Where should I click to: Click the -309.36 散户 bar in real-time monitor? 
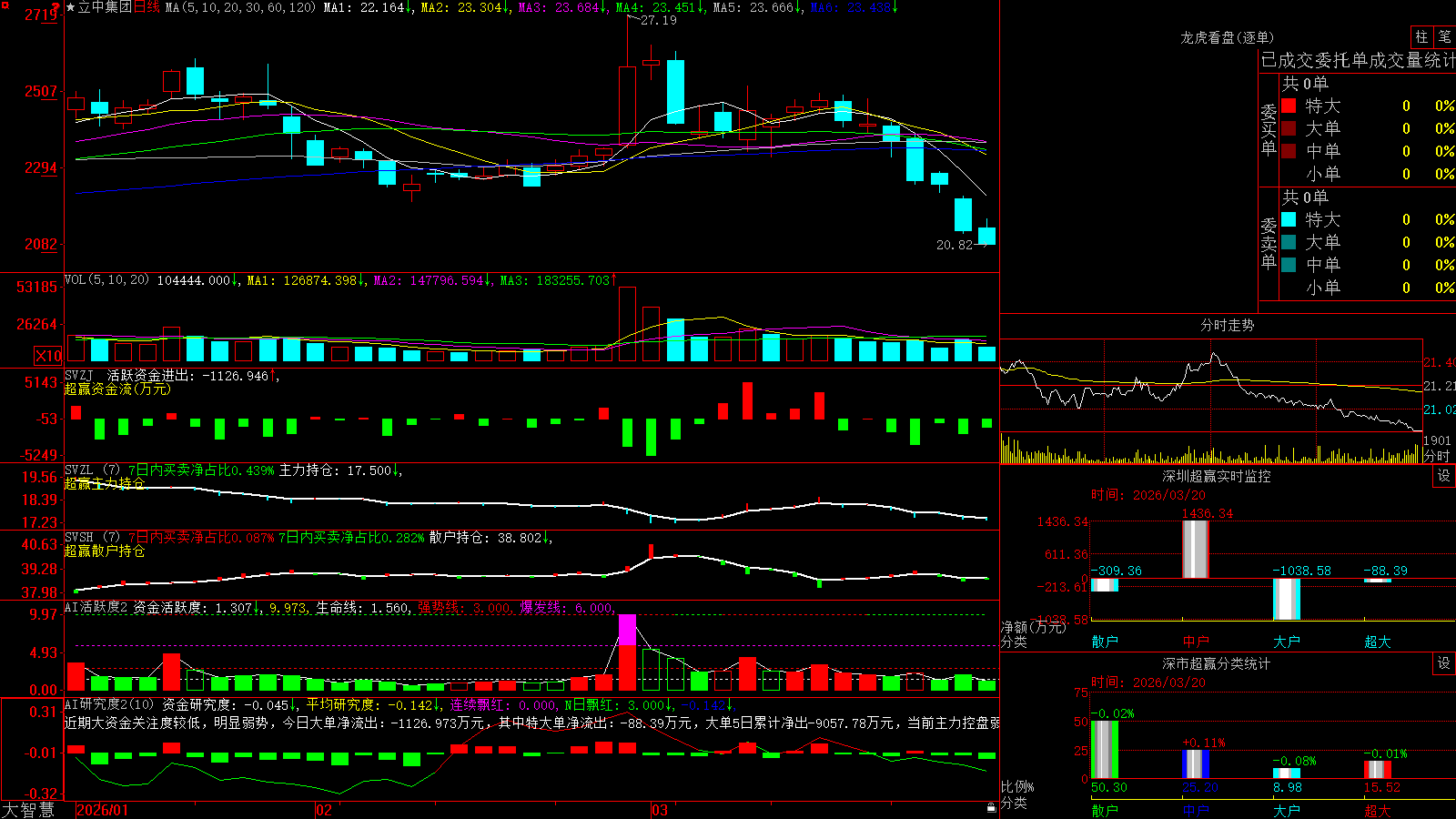point(1105,585)
